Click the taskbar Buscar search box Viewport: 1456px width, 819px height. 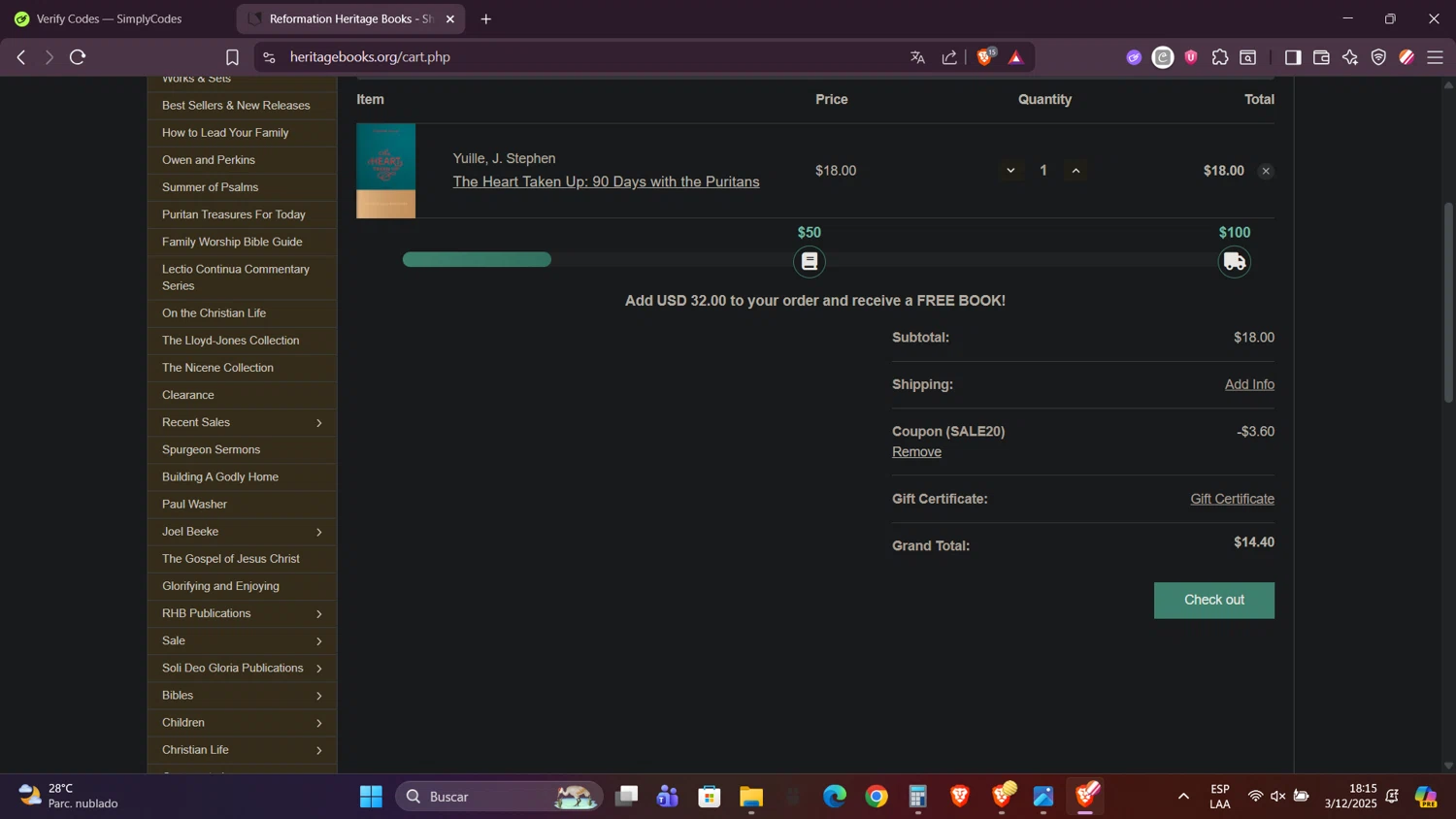coord(499,797)
